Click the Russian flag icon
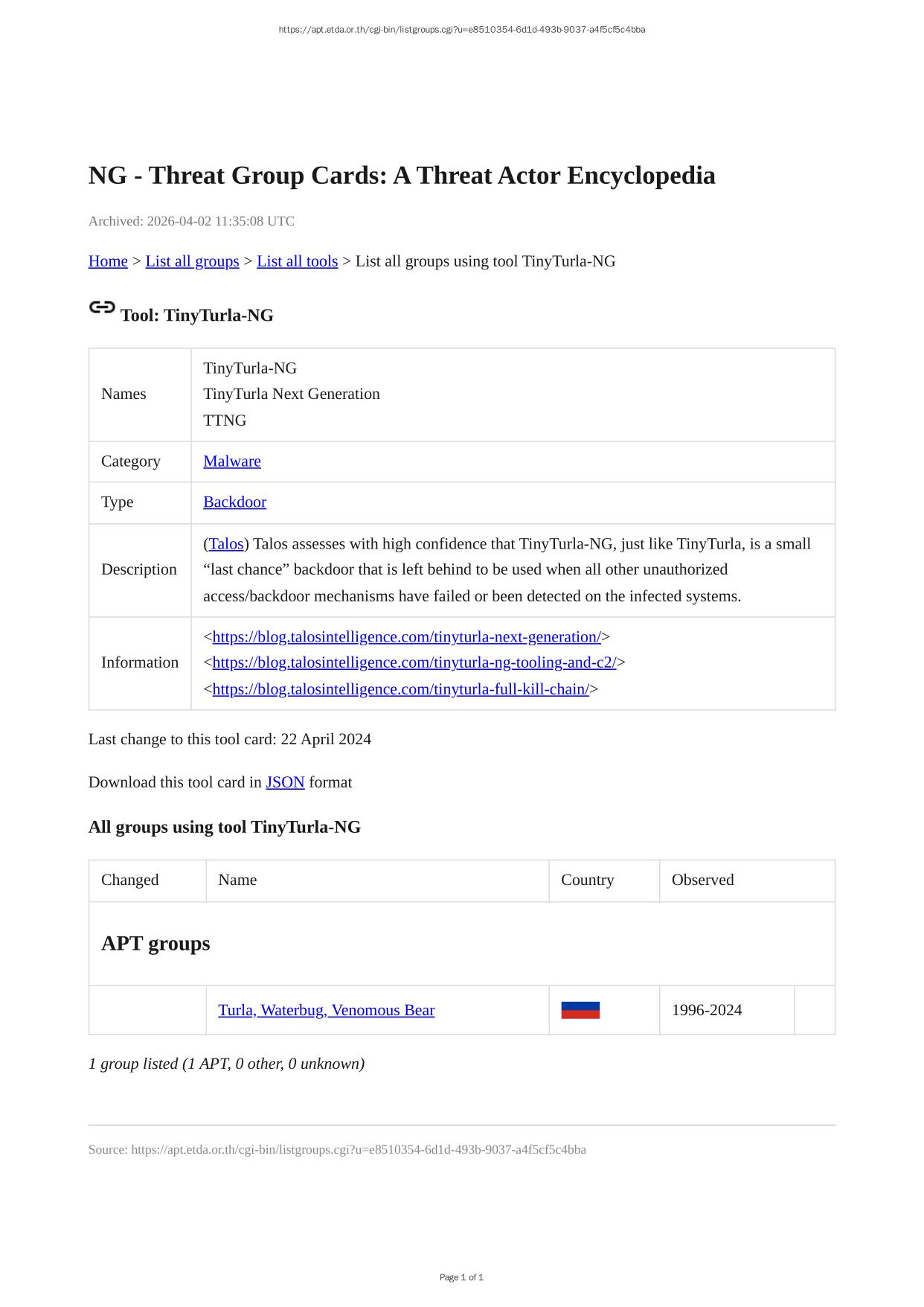The height and width of the screenshot is (1307, 924). coord(580,1010)
